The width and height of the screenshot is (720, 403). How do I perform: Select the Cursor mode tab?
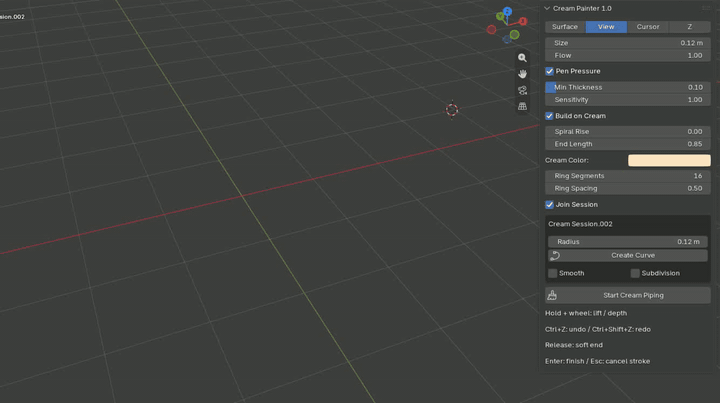point(648,27)
